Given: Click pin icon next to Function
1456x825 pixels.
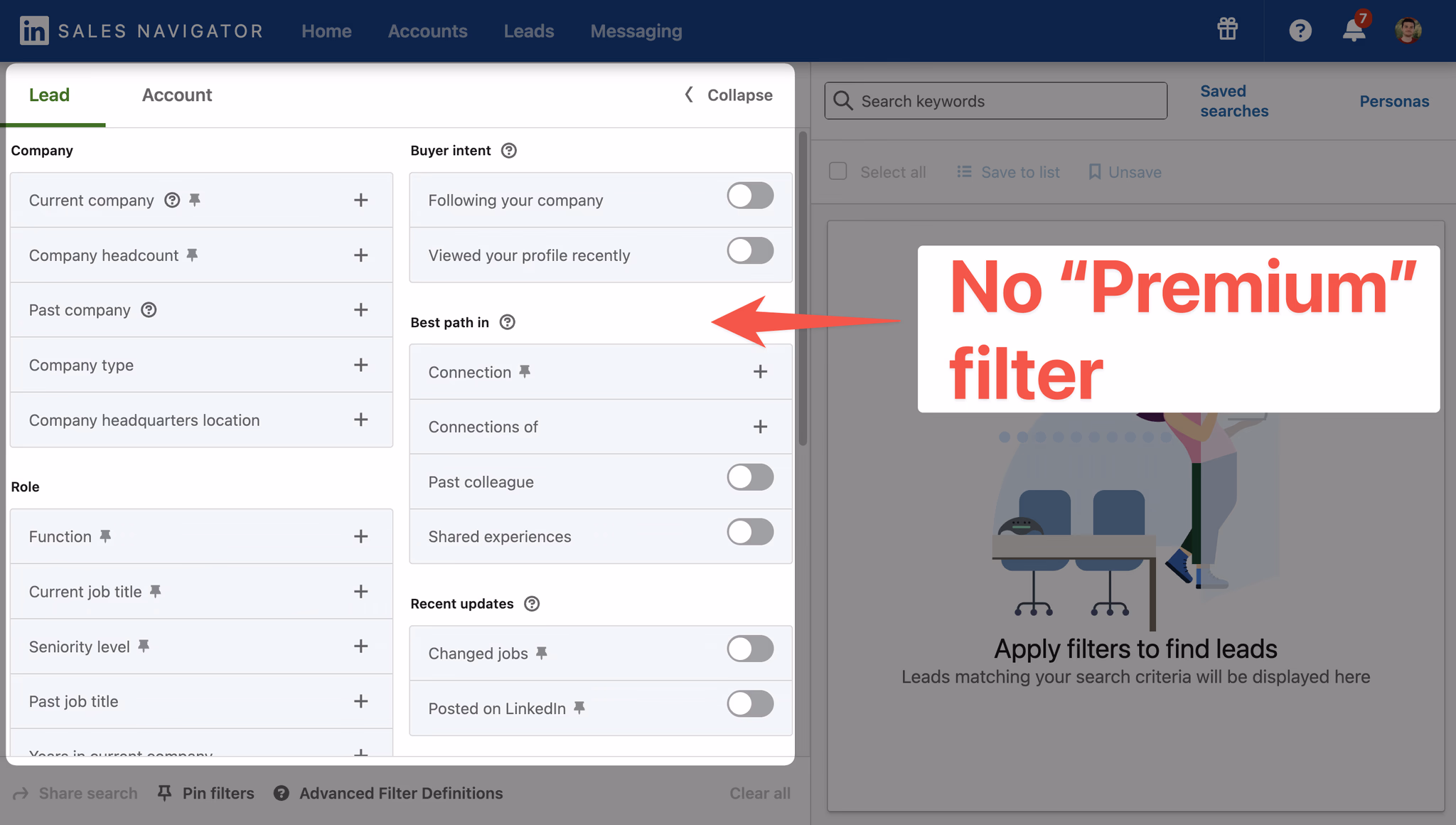Looking at the screenshot, I should (x=105, y=536).
